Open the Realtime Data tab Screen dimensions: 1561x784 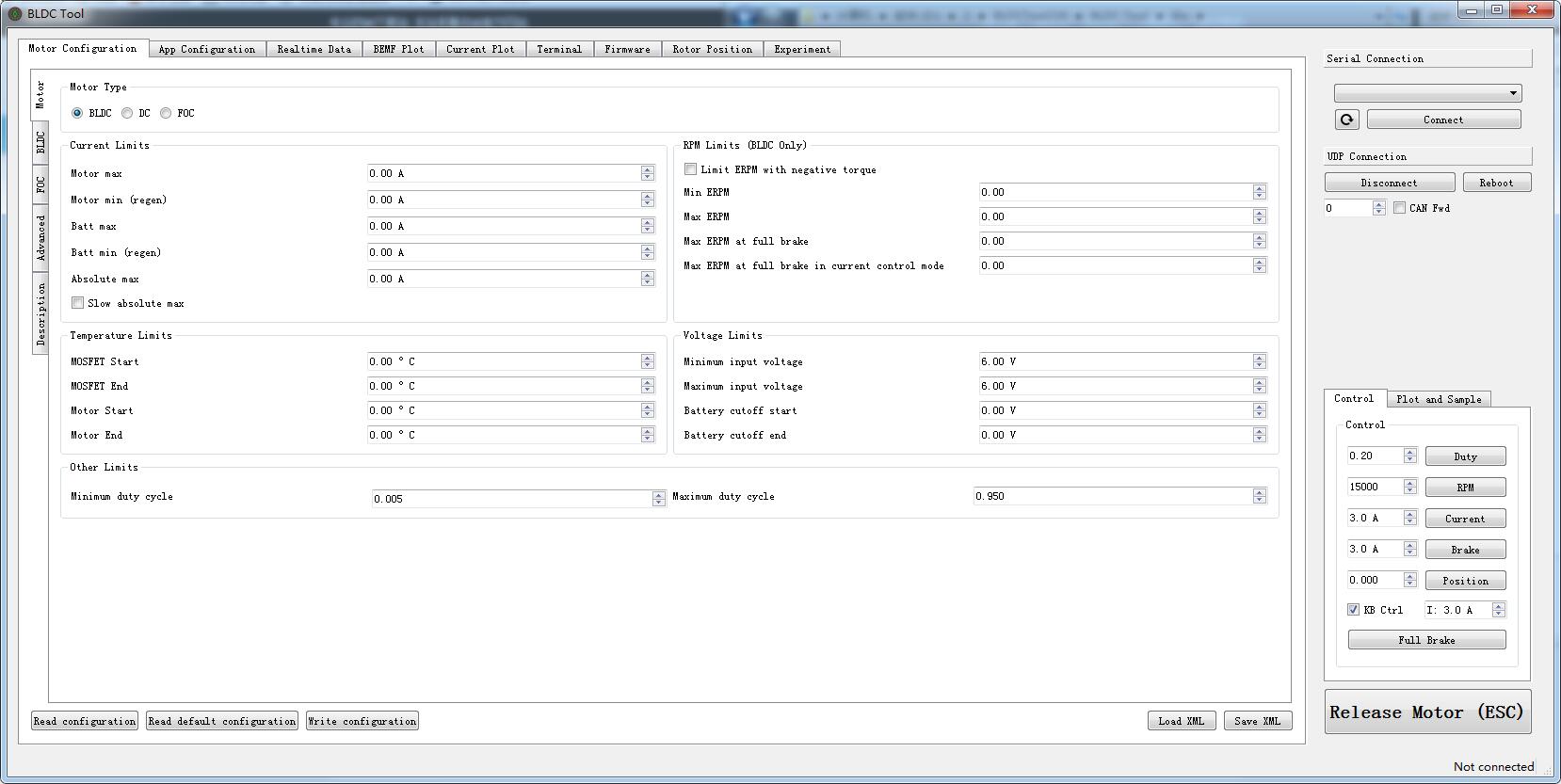[314, 49]
